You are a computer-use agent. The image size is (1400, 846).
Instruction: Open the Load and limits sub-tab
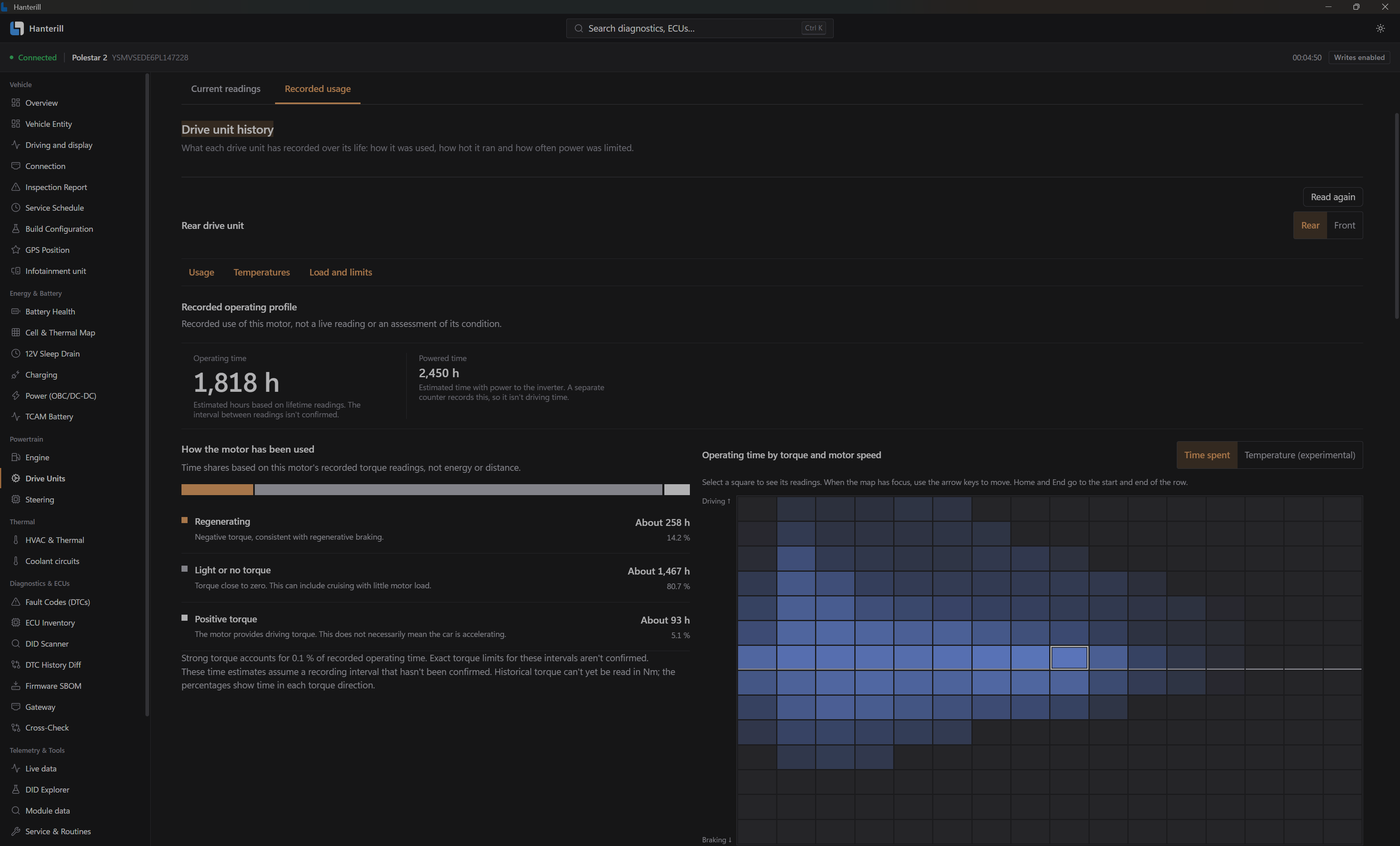pos(340,272)
